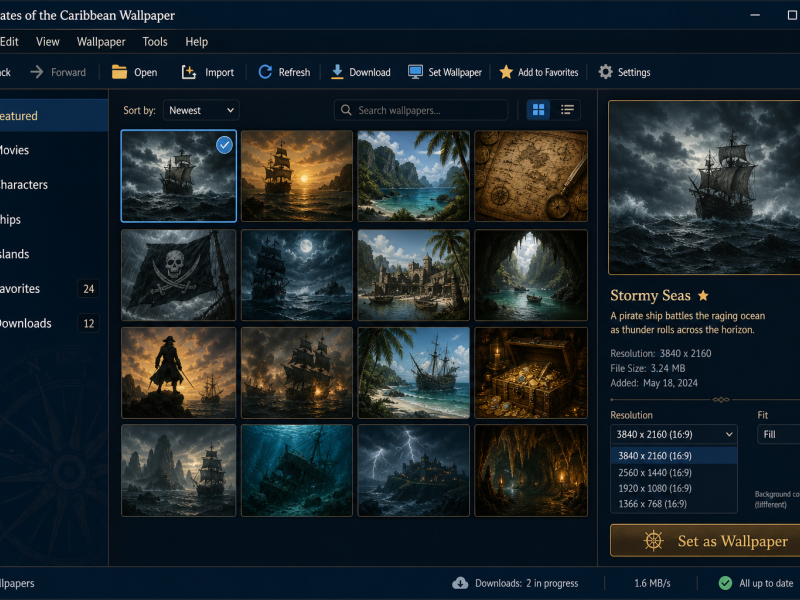800x600 pixels.
Task: Click the 1.6 MB/s speed indicator
Action: tap(652, 583)
